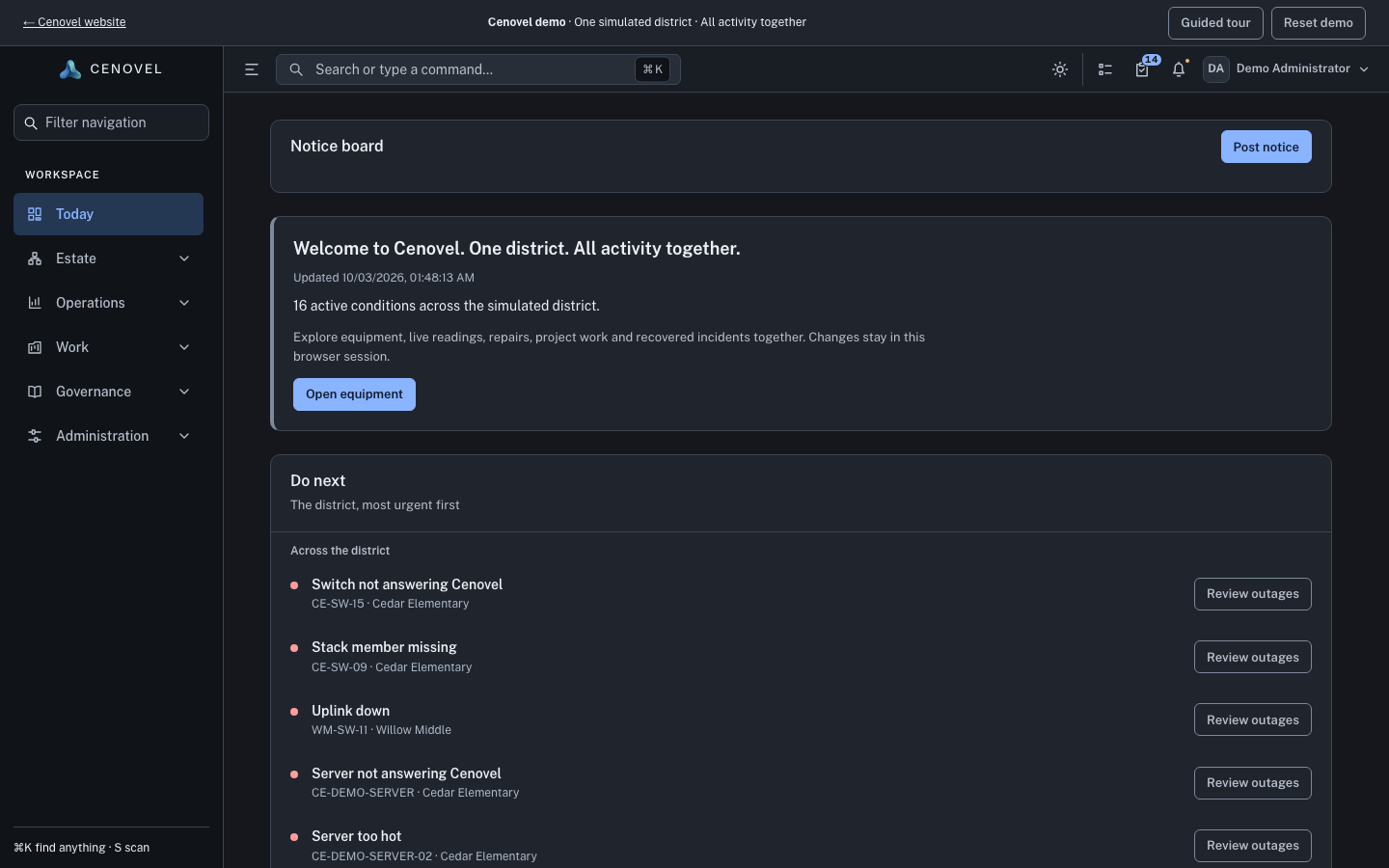Open the list view icon in header
1389x868 pixels.
[x=1105, y=69]
